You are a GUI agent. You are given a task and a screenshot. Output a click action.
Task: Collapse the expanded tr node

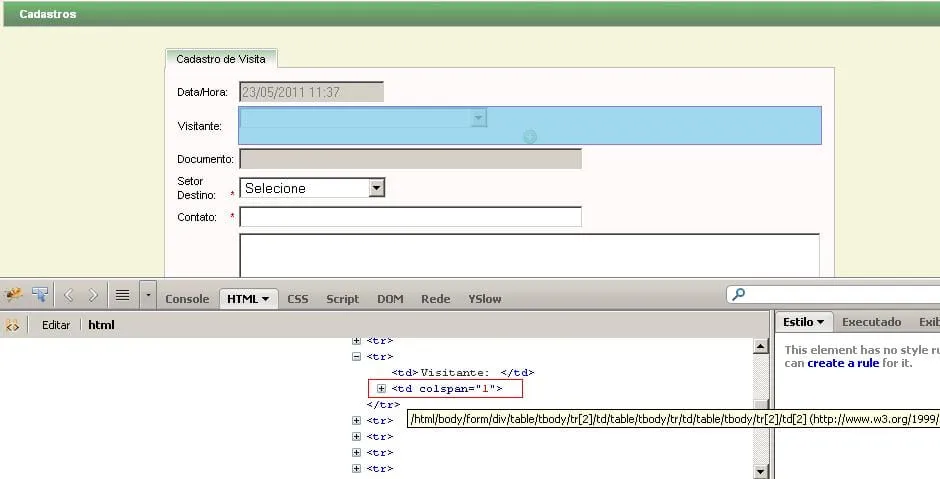356,357
